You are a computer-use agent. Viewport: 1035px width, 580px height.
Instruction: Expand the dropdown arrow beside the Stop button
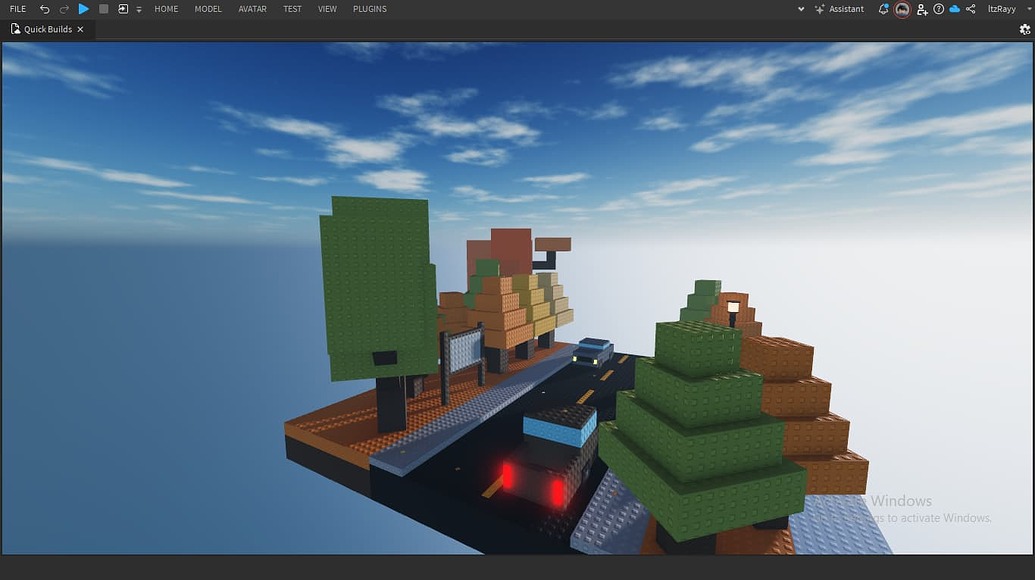coord(138,9)
